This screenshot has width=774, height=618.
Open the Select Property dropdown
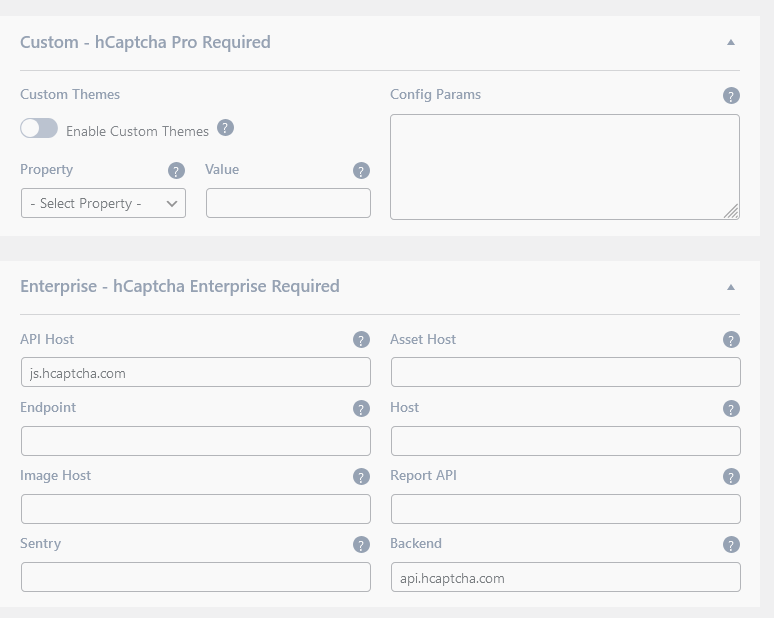tap(103, 203)
